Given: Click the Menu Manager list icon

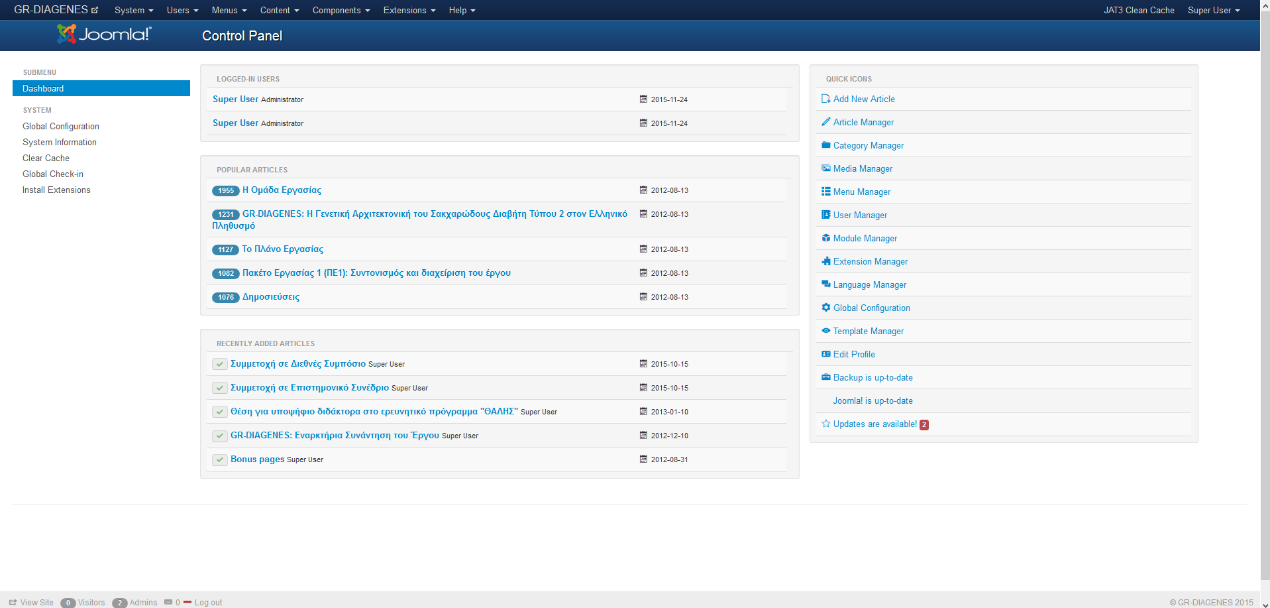Looking at the screenshot, I should 825,191.
